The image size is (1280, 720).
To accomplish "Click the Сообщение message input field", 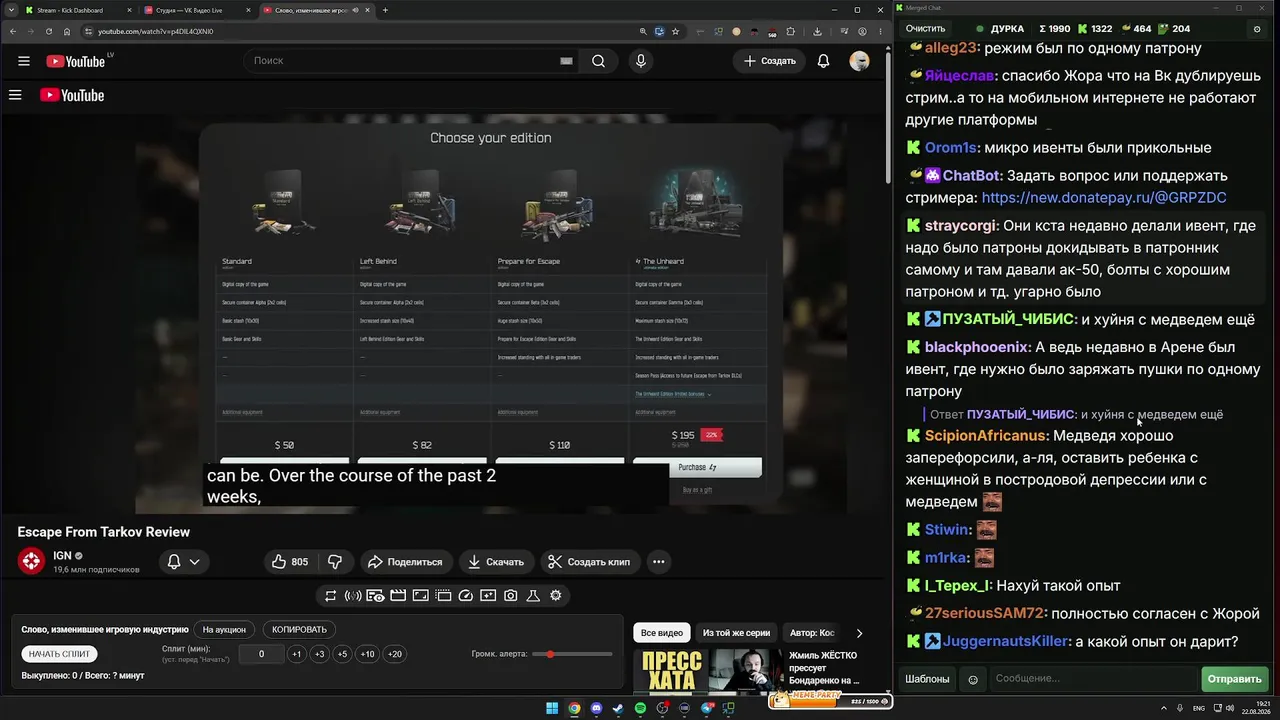I will 1093,679.
